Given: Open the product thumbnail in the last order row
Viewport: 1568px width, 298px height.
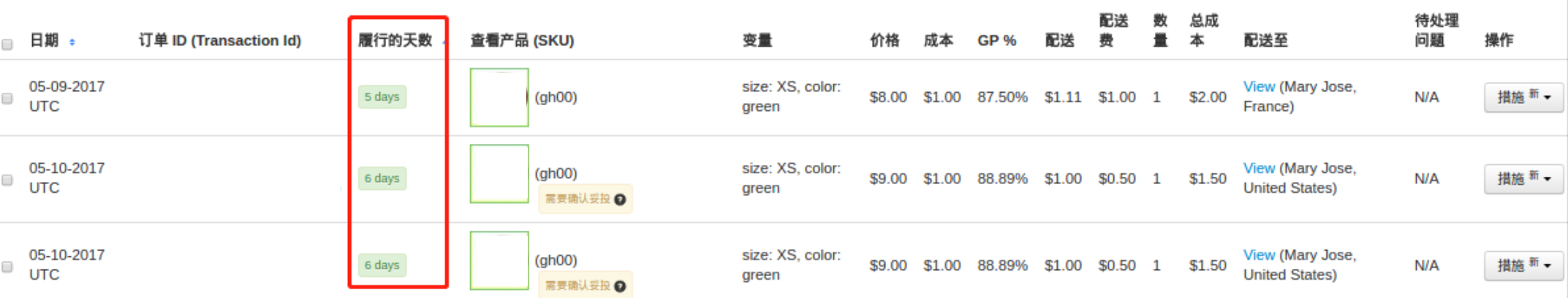Looking at the screenshot, I should [x=499, y=261].
